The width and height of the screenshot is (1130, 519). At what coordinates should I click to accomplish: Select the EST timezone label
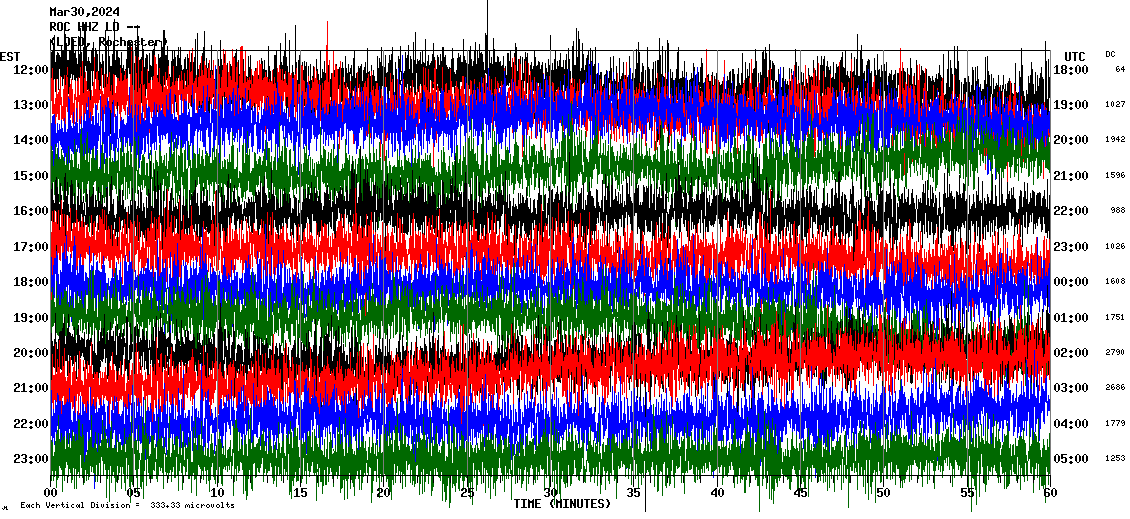(x=10, y=56)
